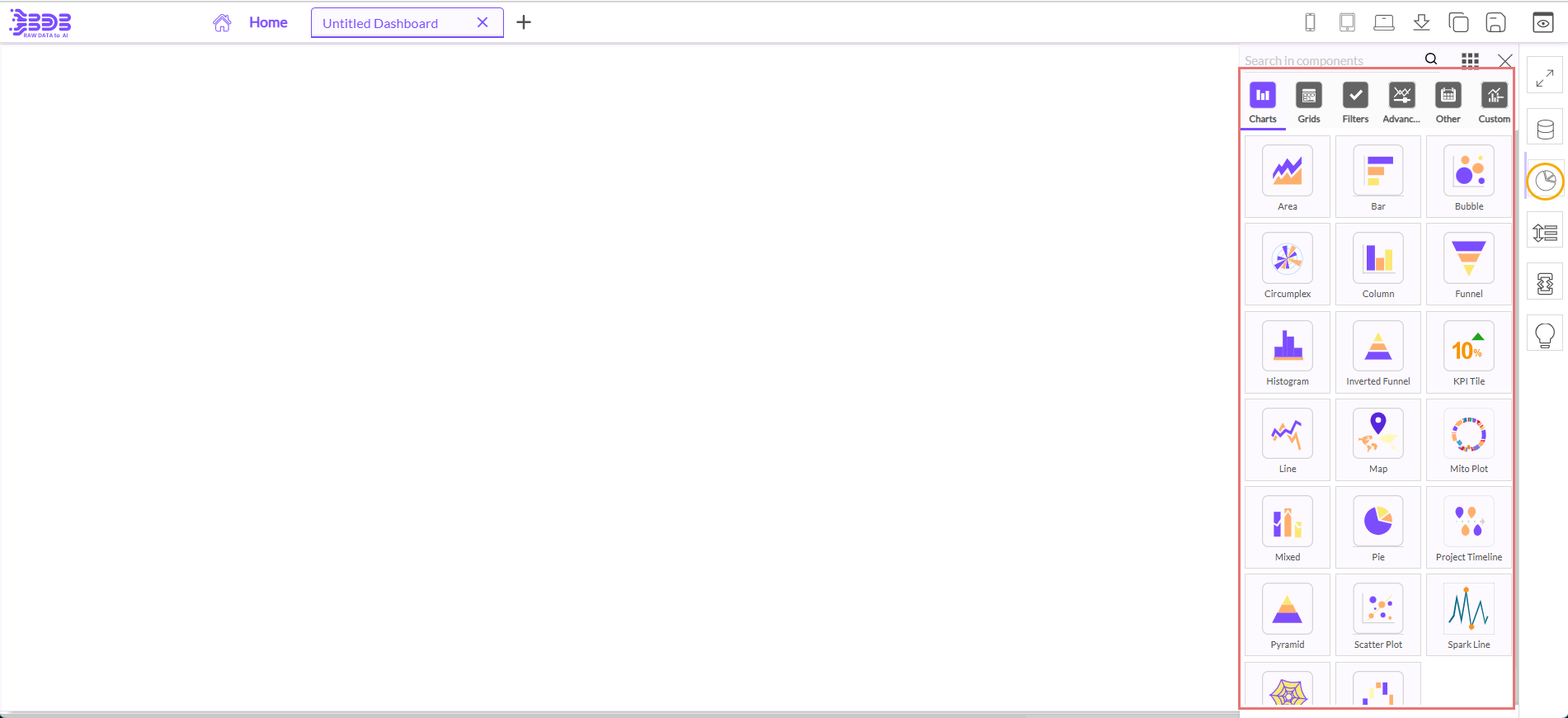The height and width of the screenshot is (718, 1568).
Task: Open the Filters components tab
Action: [1355, 102]
